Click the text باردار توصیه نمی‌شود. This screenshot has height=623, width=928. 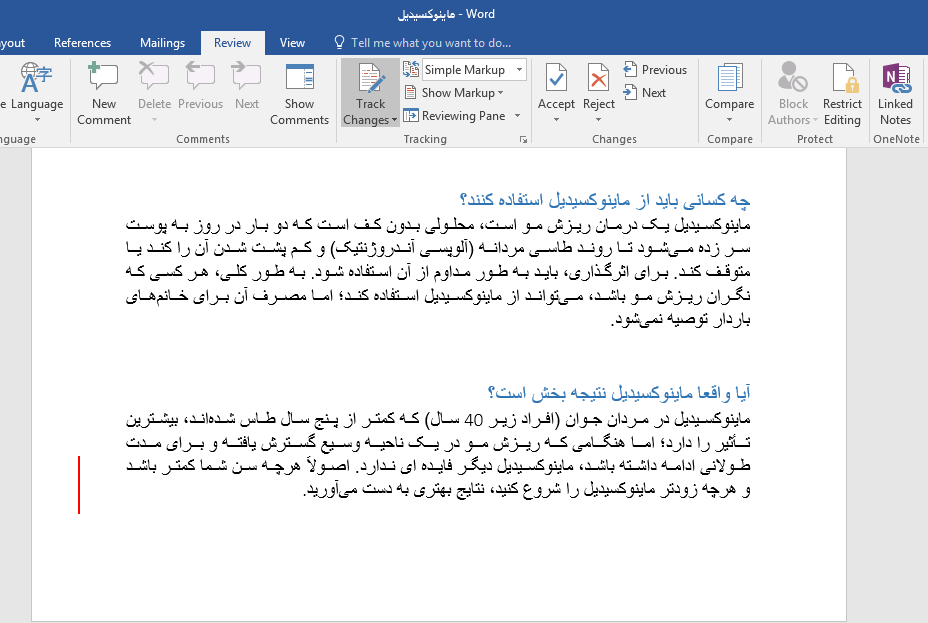tap(681, 320)
